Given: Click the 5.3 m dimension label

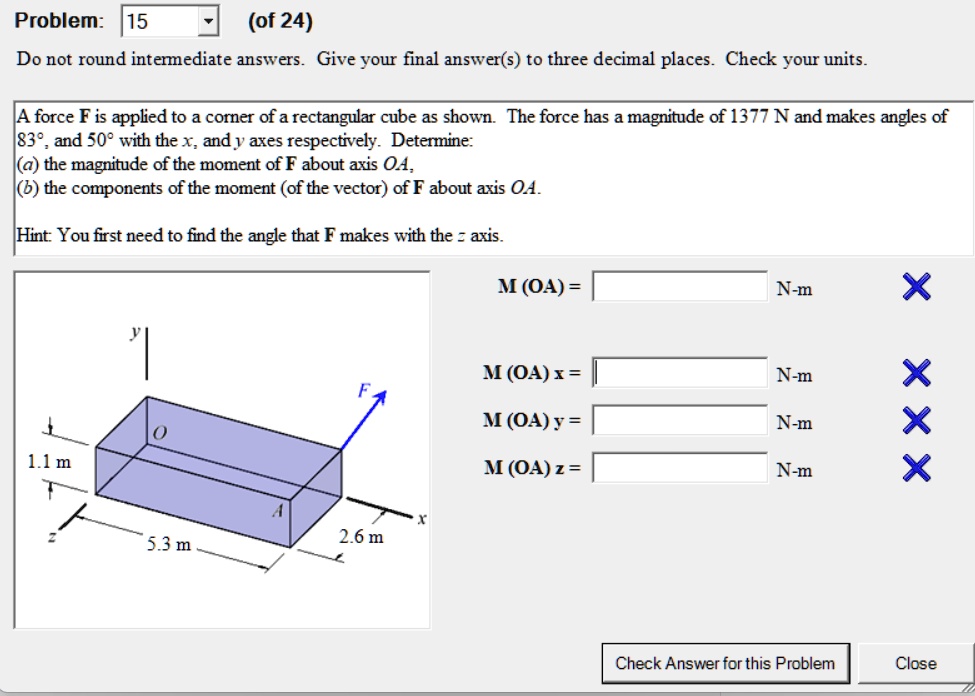Looking at the screenshot, I should pyautogui.click(x=169, y=545).
